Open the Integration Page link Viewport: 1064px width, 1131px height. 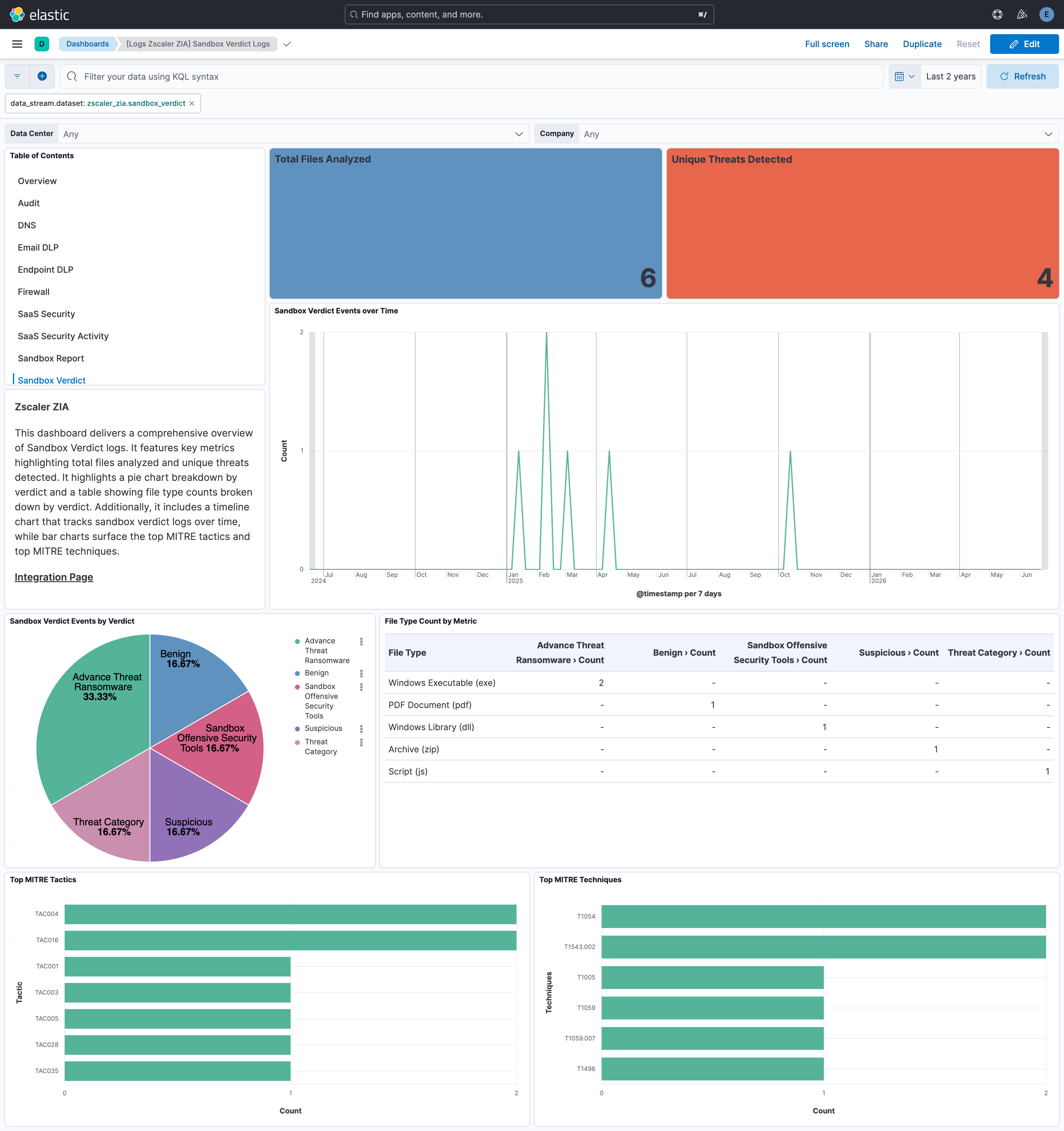[x=54, y=577]
